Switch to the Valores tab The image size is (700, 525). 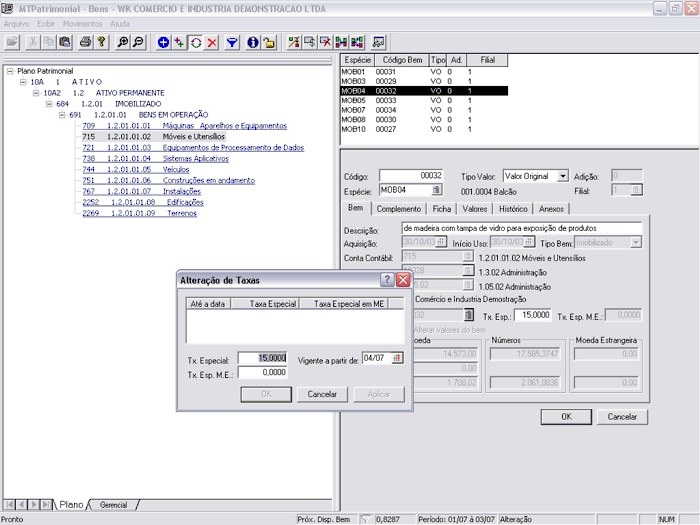tap(475, 209)
